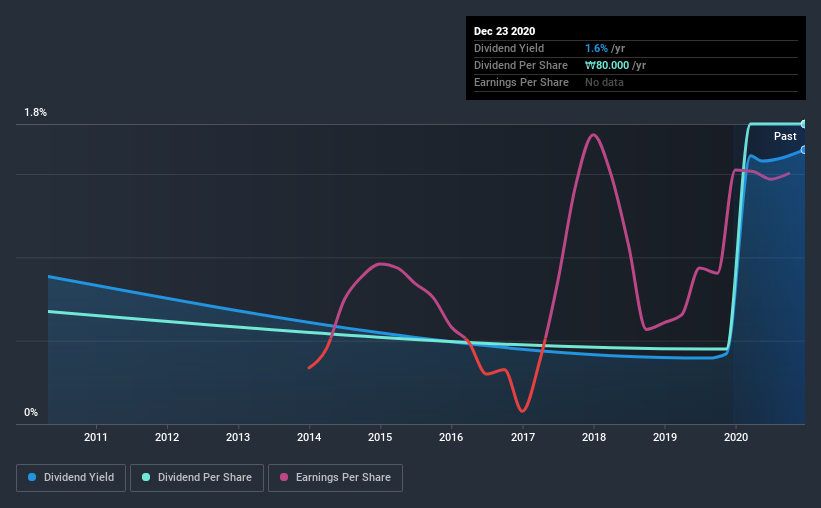This screenshot has height=508, width=821.
Task: Click the 2011 x-axis label
Action: (x=96, y=437)
